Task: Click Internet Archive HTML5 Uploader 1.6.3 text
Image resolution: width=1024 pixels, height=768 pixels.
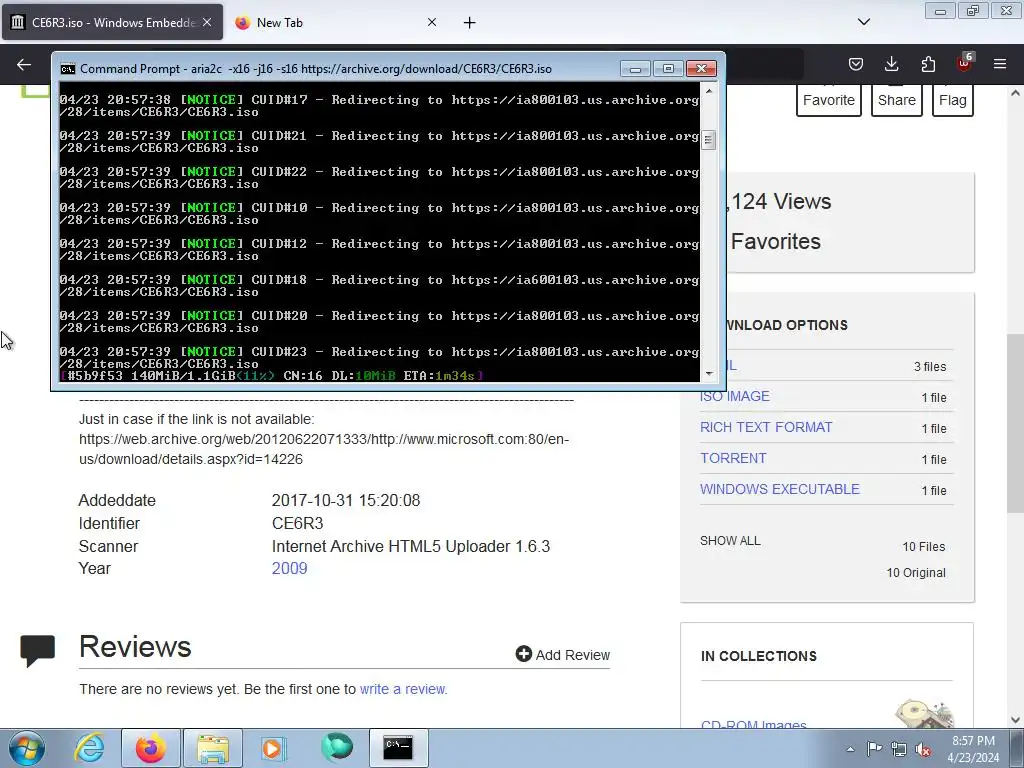Action: (x=411, y=546)
